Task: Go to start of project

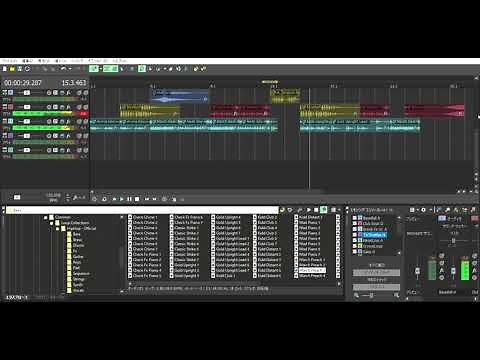Action: tap(147, 199)
